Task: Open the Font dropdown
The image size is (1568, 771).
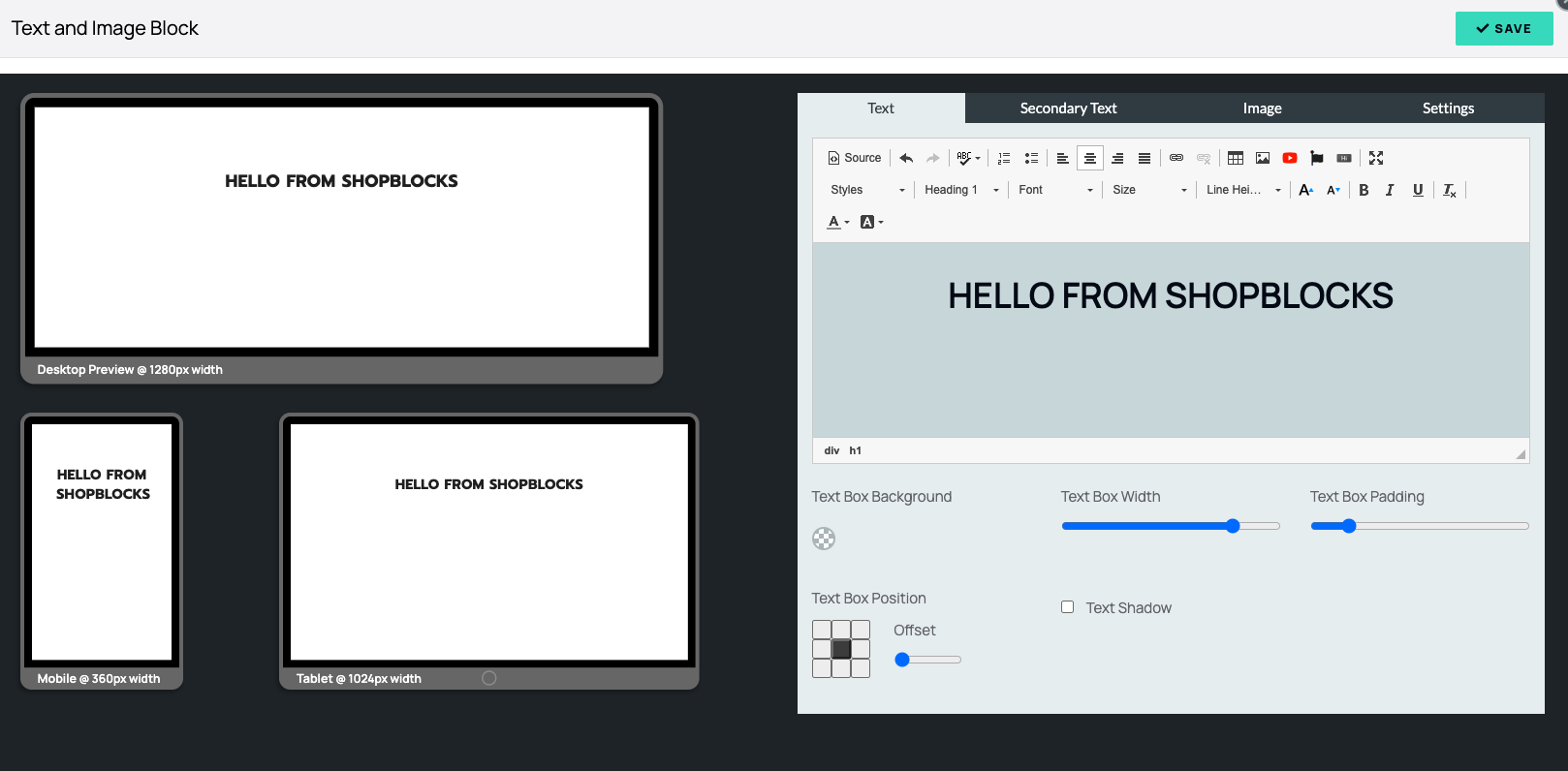Action: coord(1055,190)
